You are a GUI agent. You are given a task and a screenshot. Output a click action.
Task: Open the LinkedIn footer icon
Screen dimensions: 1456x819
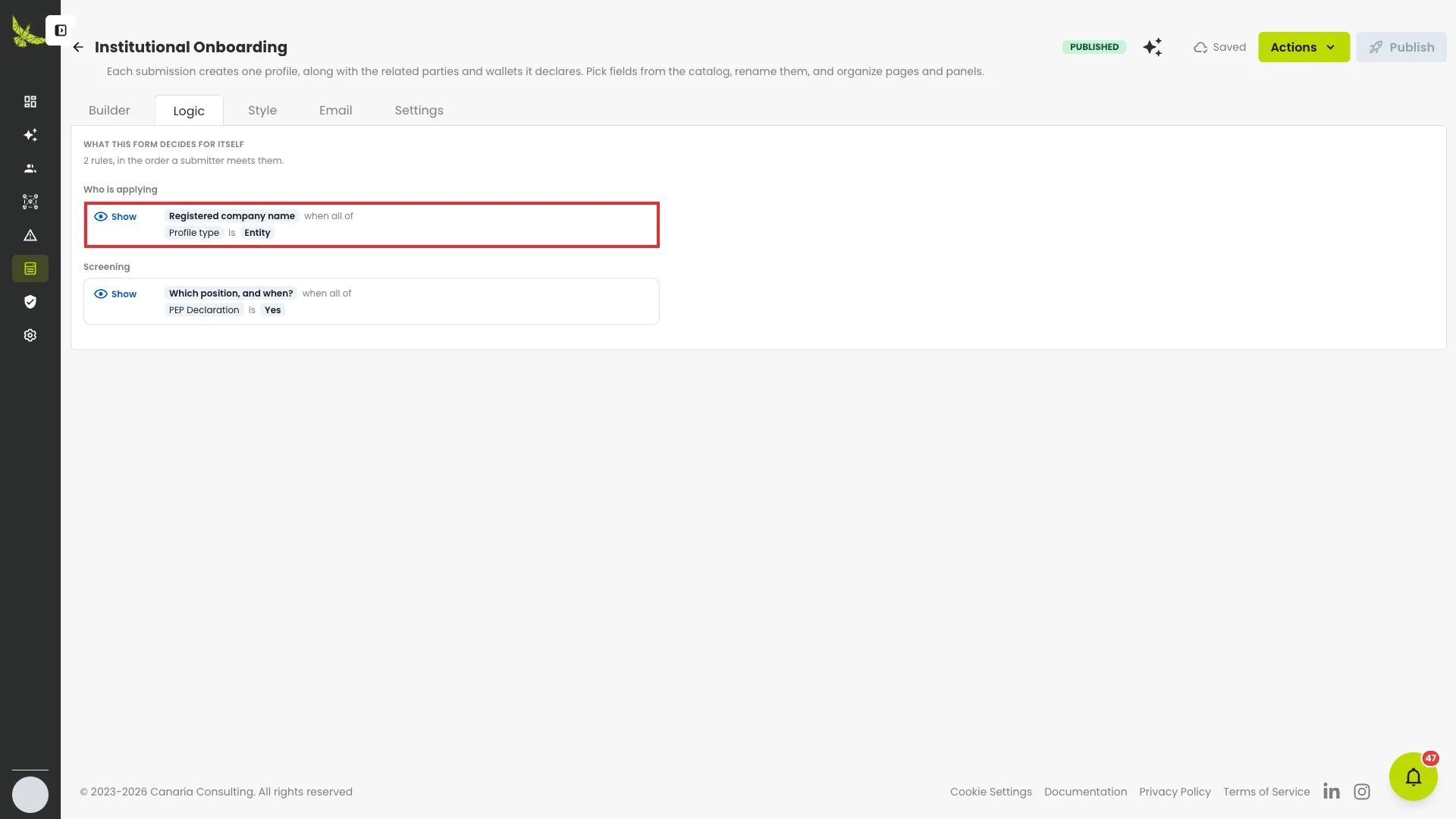click(x=1332, y=792)
